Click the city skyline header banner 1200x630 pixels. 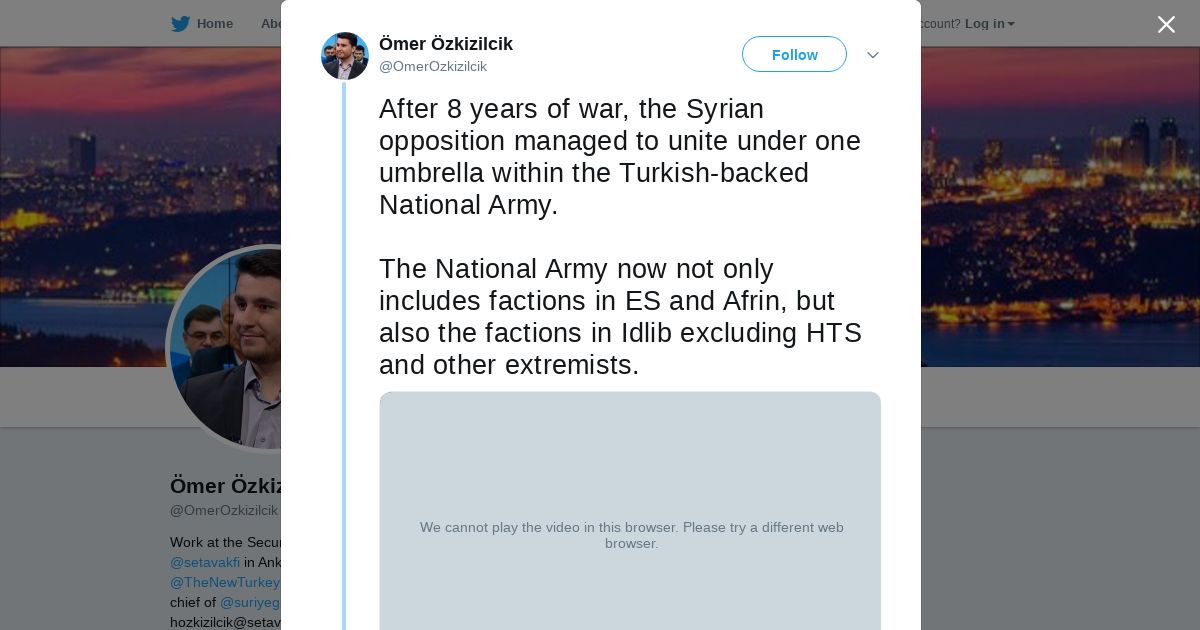(x=1050, y=200)
